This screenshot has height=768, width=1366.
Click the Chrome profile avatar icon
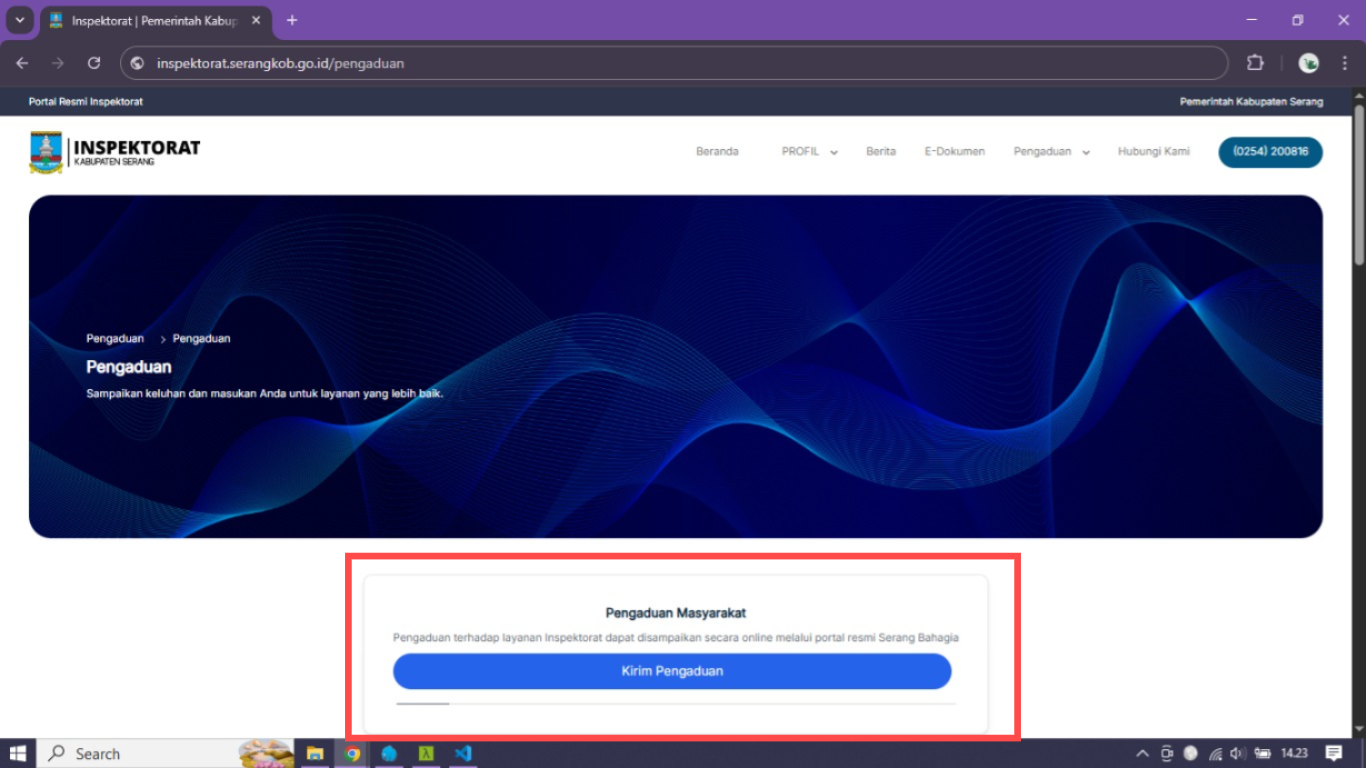[1308, 63]
